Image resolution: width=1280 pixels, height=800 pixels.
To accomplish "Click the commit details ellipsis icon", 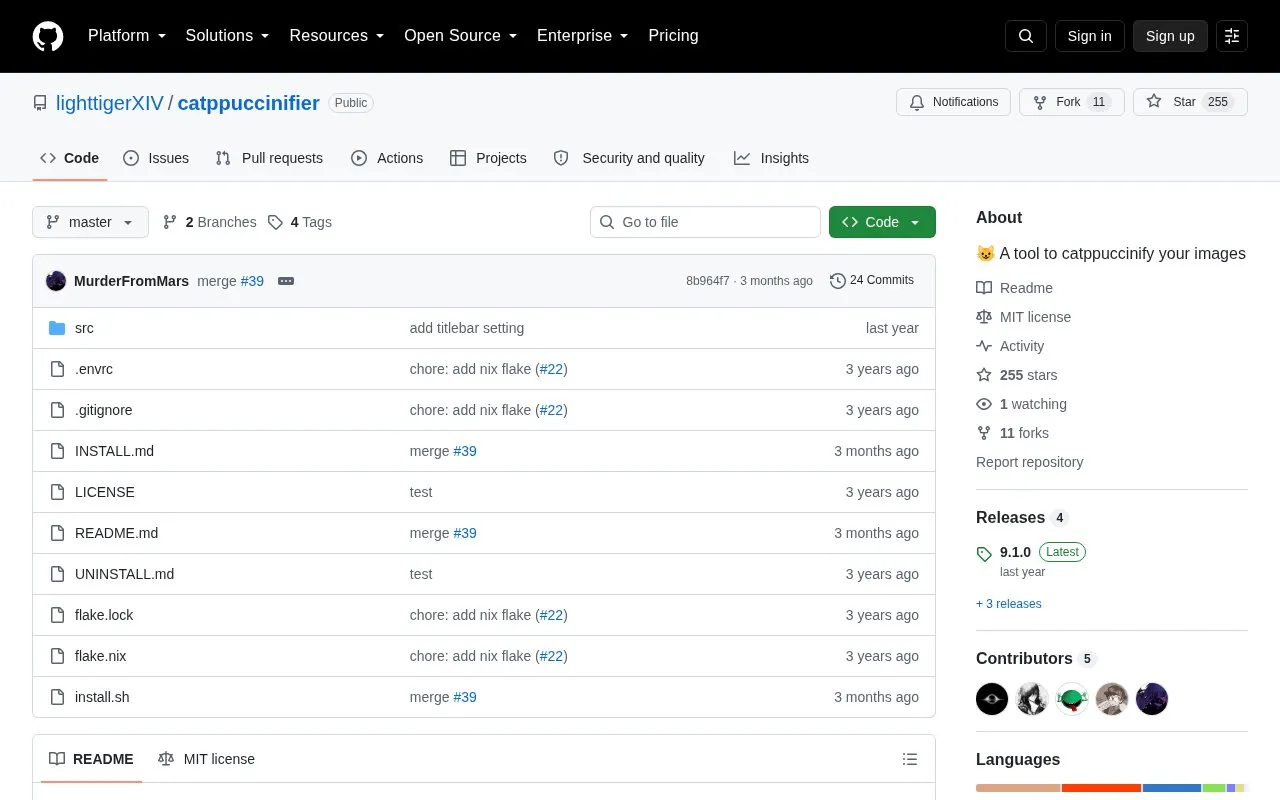I will (x=286, y=281).
